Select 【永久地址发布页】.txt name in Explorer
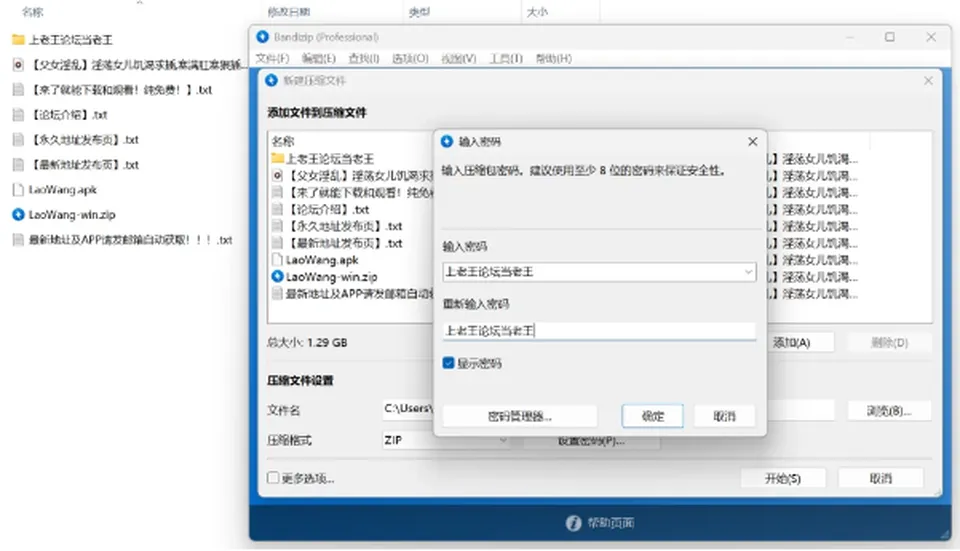Viewport: 960px width, 551px height. (x=85, y=140)
